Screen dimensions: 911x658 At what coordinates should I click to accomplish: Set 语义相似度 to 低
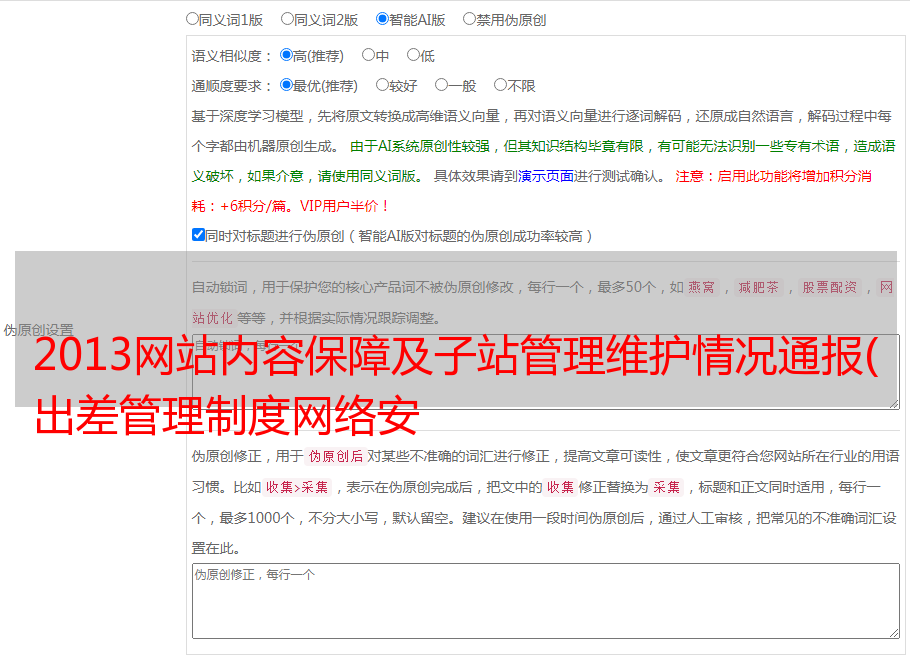[x=413, y=55]
